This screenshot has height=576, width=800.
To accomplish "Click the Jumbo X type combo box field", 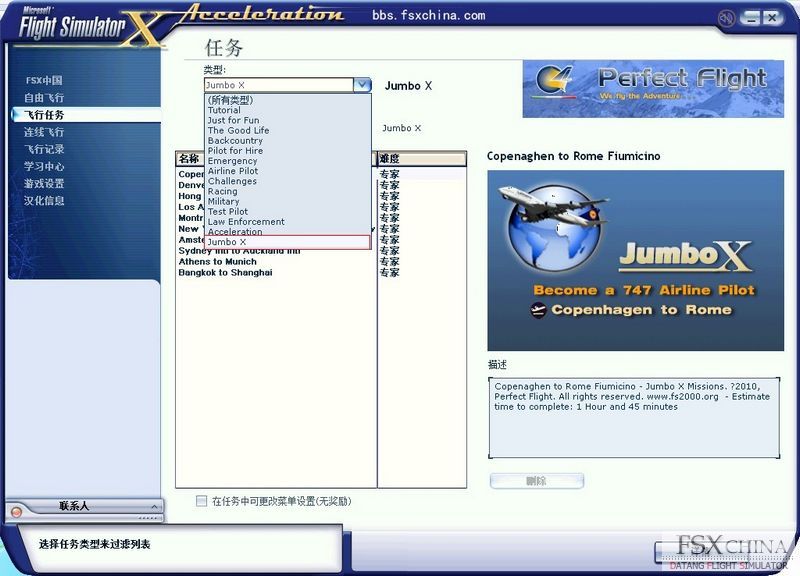I will (279, 85).
